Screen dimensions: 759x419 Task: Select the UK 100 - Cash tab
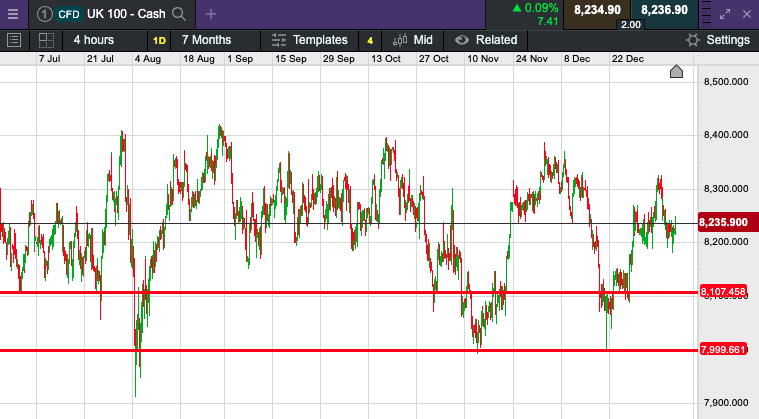point(112,14)
